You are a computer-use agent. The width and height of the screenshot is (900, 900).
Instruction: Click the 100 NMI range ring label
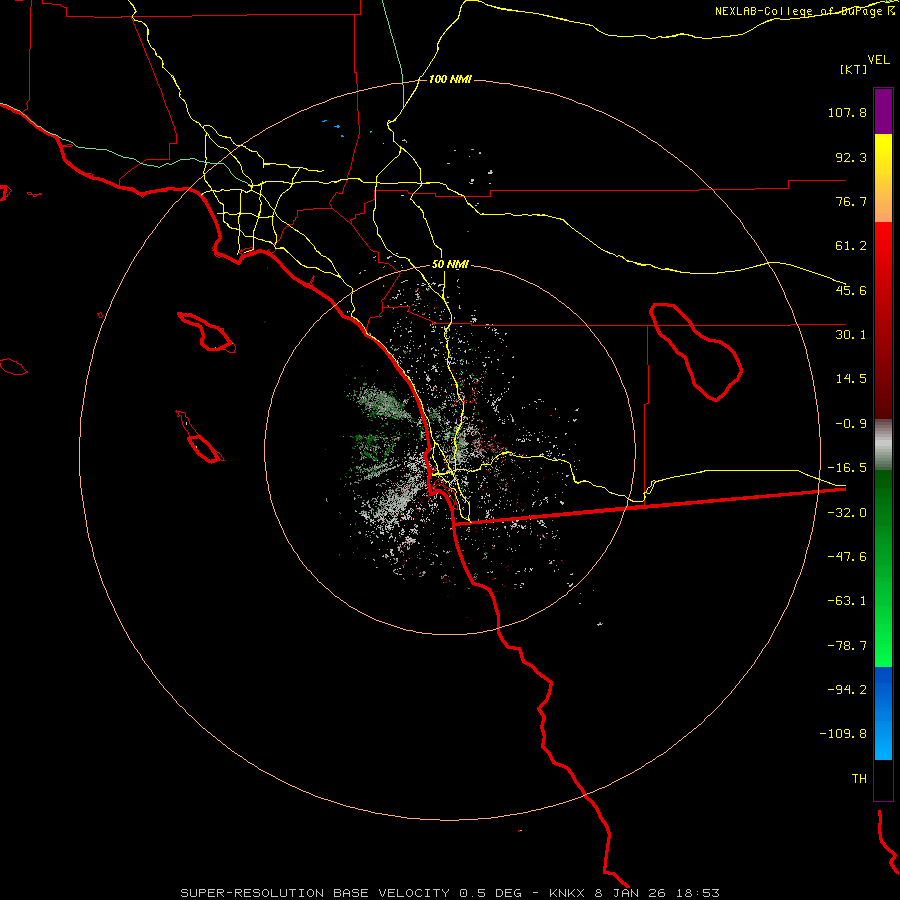tap(450, 79)
